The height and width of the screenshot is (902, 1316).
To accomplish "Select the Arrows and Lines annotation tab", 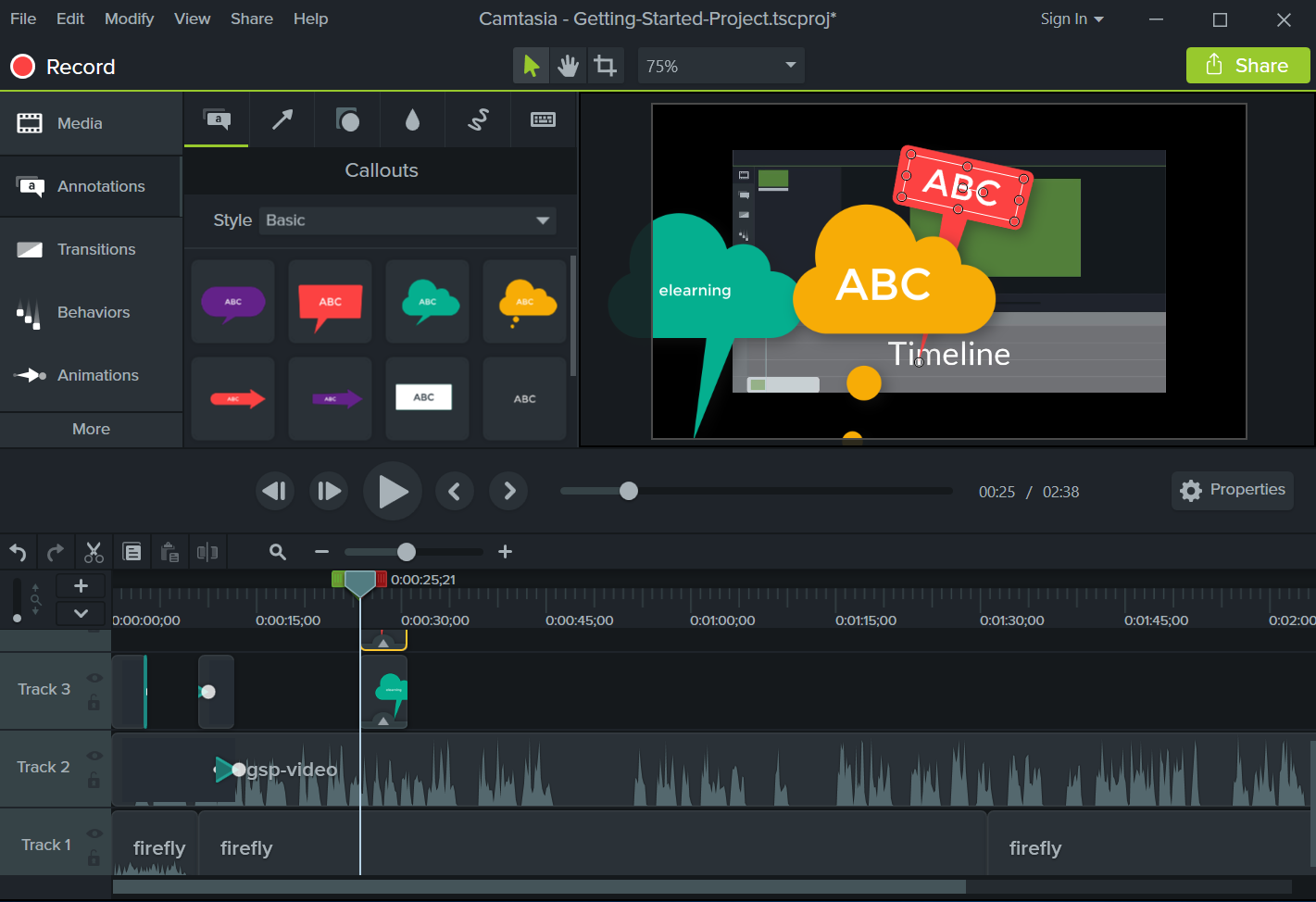I will pos(282,119).
